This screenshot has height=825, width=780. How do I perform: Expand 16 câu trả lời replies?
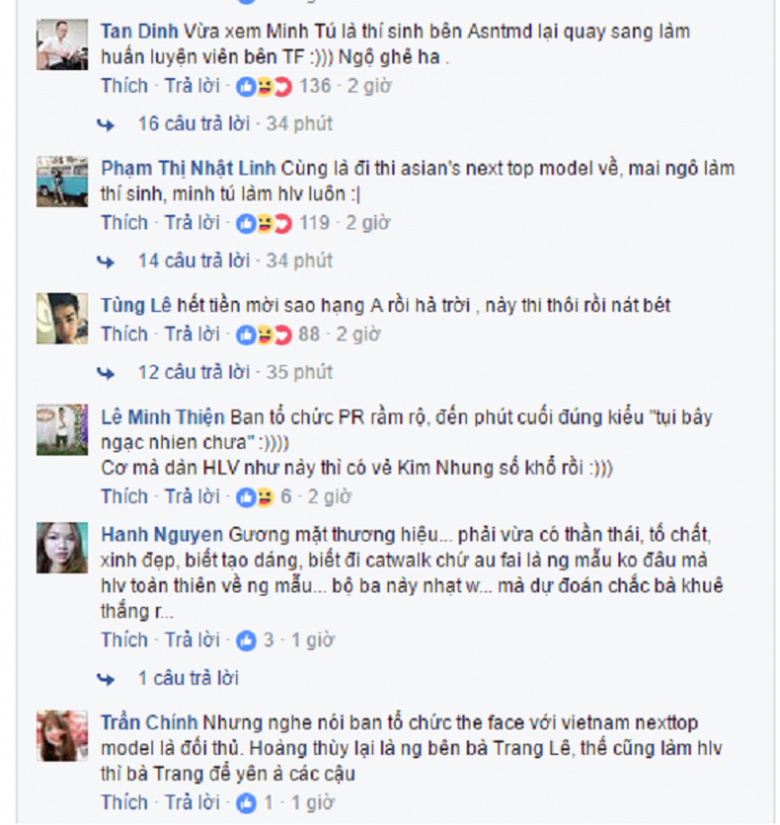pos(194,124)
